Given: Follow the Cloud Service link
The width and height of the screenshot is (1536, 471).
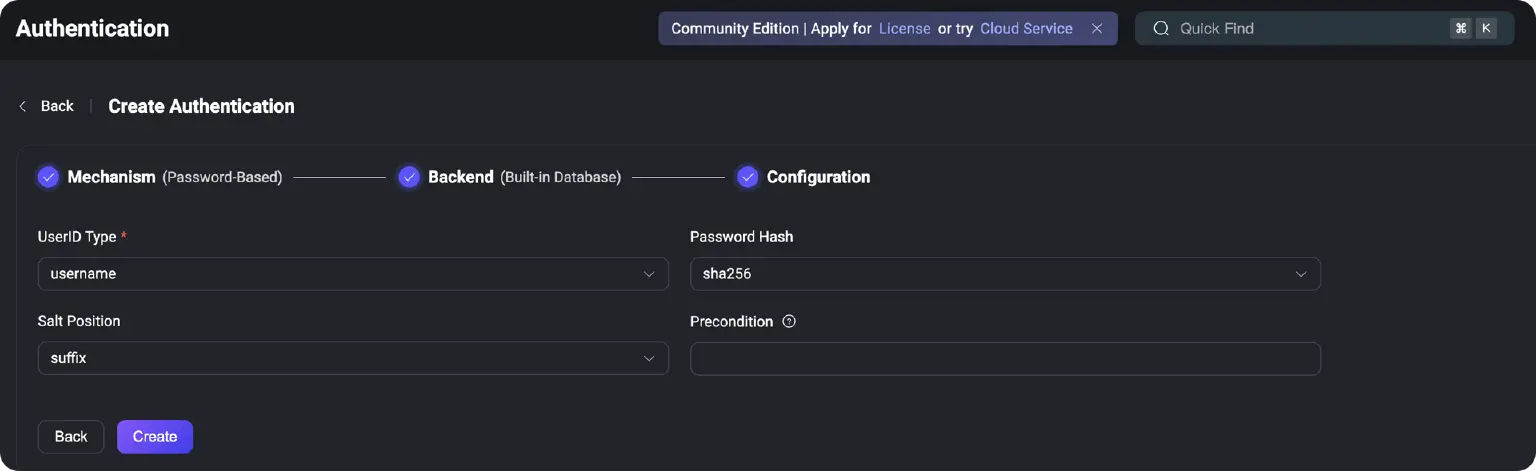Looking at the screenshot, I should (x=1026, y=29).
